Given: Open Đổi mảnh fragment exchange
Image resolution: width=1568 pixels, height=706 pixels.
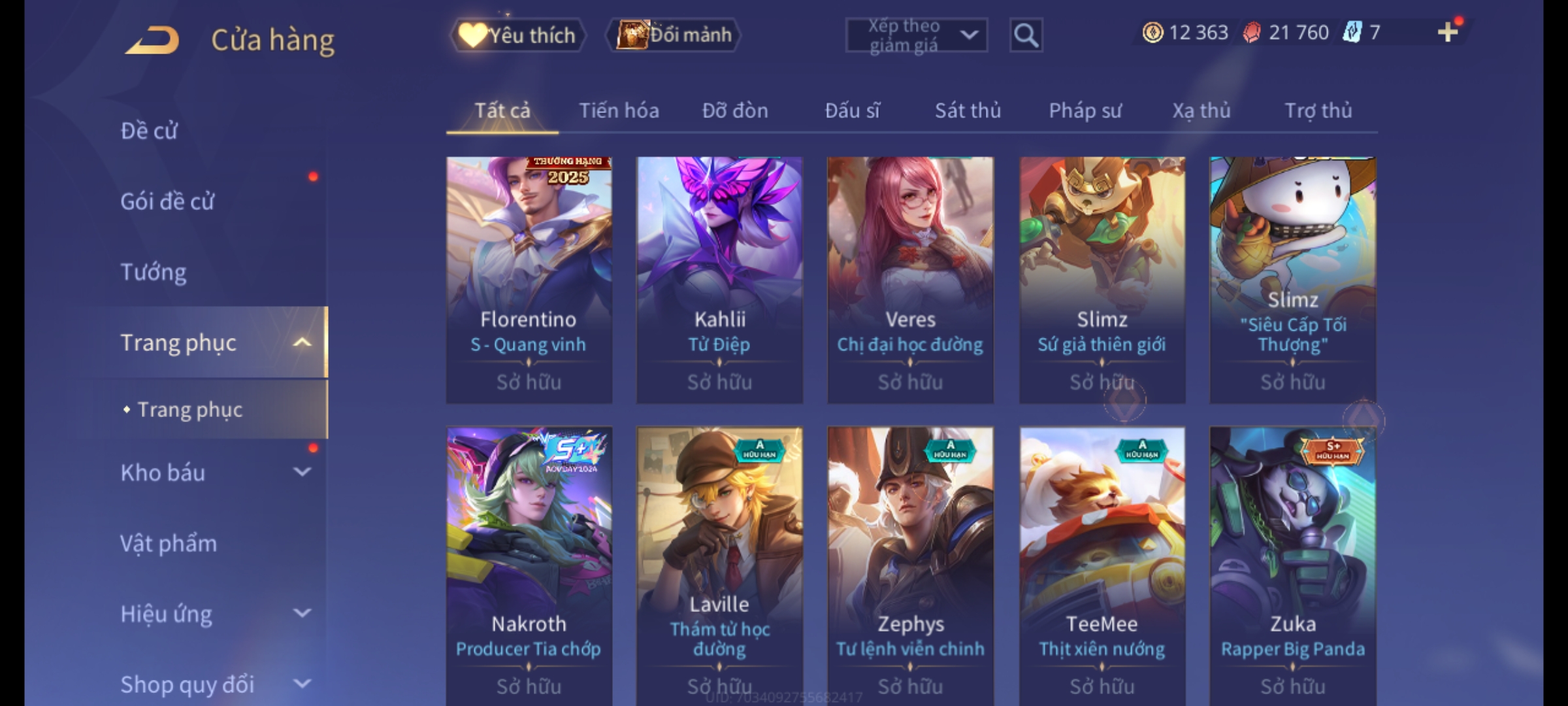Looking at the screenshot, I should pyautogui.click(x=674, y=35).
